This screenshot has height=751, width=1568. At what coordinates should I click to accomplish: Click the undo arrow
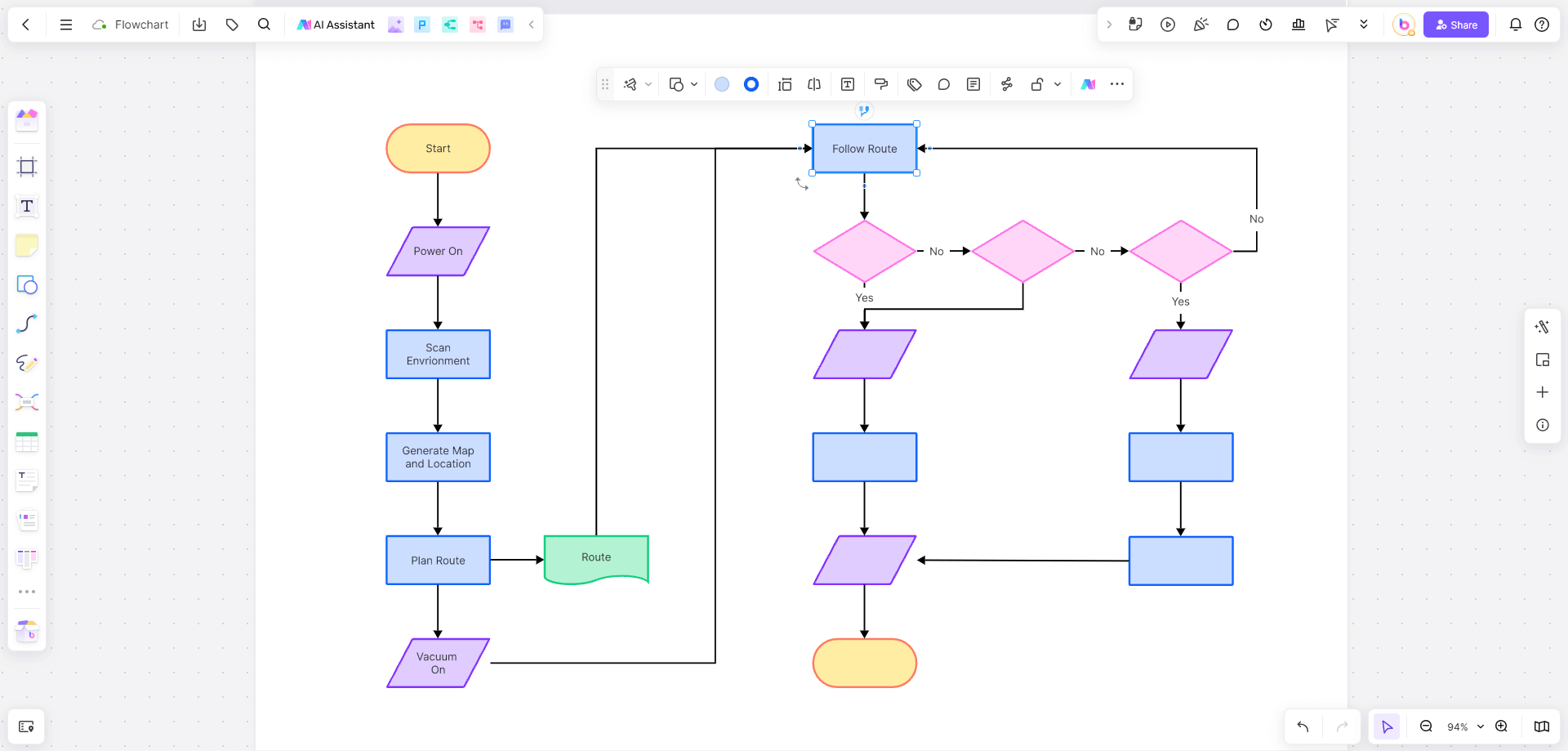[x=1303, y=726]
